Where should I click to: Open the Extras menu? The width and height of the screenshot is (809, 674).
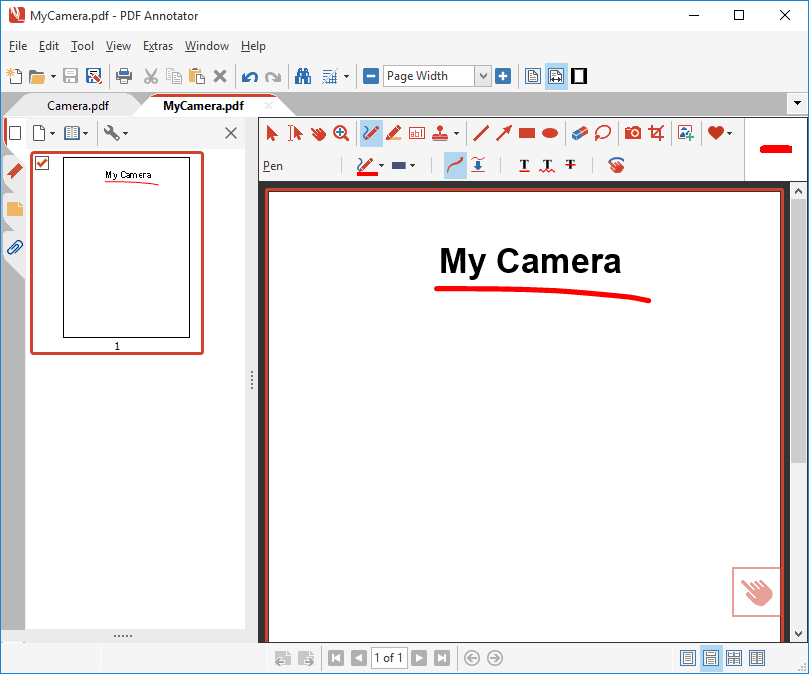tap(157, 46)
